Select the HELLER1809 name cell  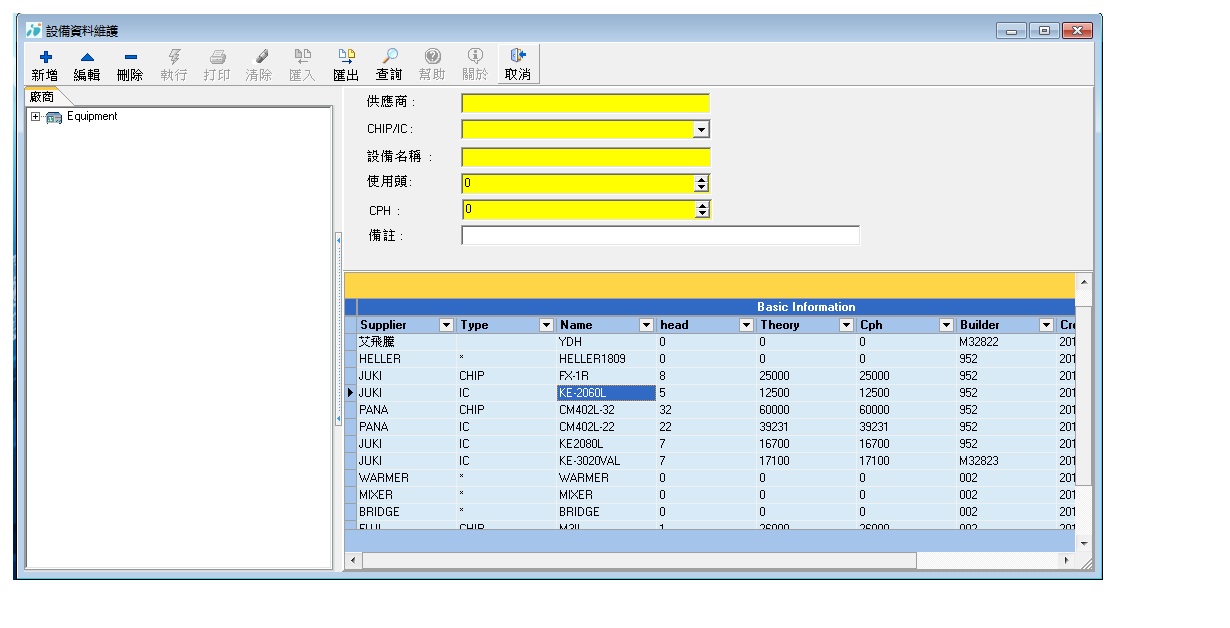point(606,359)
